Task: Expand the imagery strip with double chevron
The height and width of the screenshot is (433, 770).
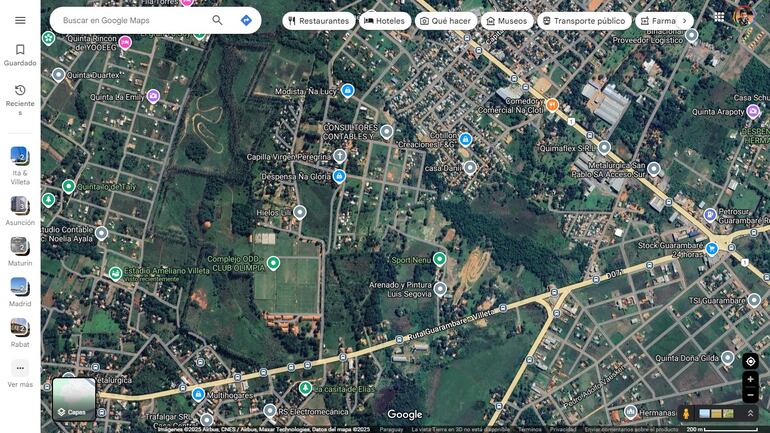Action: [x=750, y=413]
